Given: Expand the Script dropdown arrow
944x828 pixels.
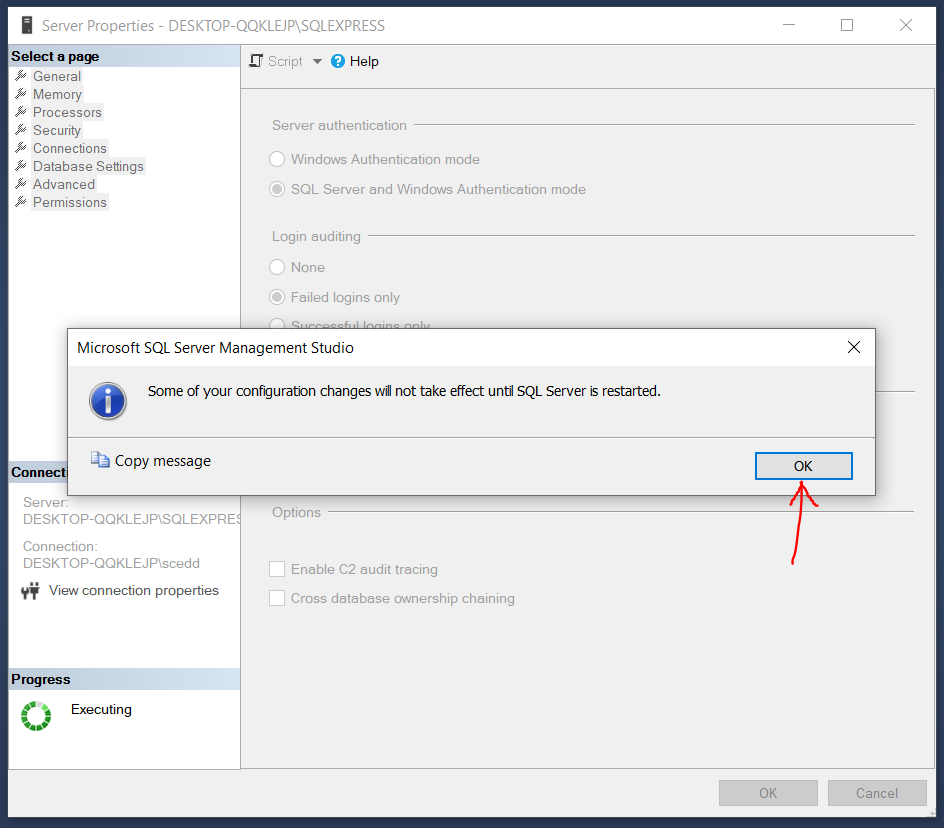Looking at the screenshot, I should pos(317,61).
